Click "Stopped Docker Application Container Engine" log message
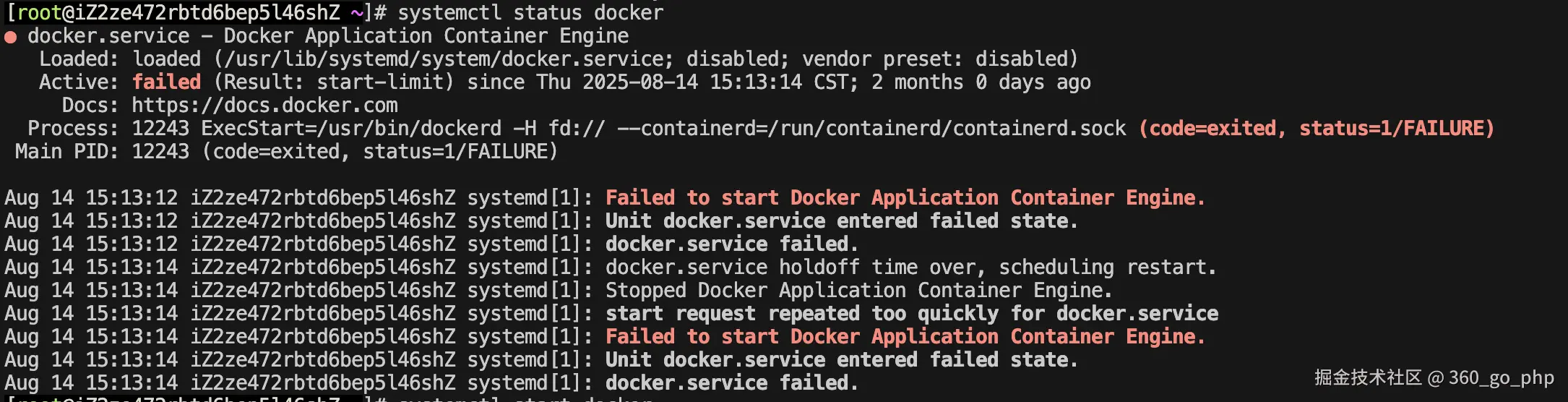The width and height of the screenshot is (1568, 402). pyautogui.click(x=858, y=291)
